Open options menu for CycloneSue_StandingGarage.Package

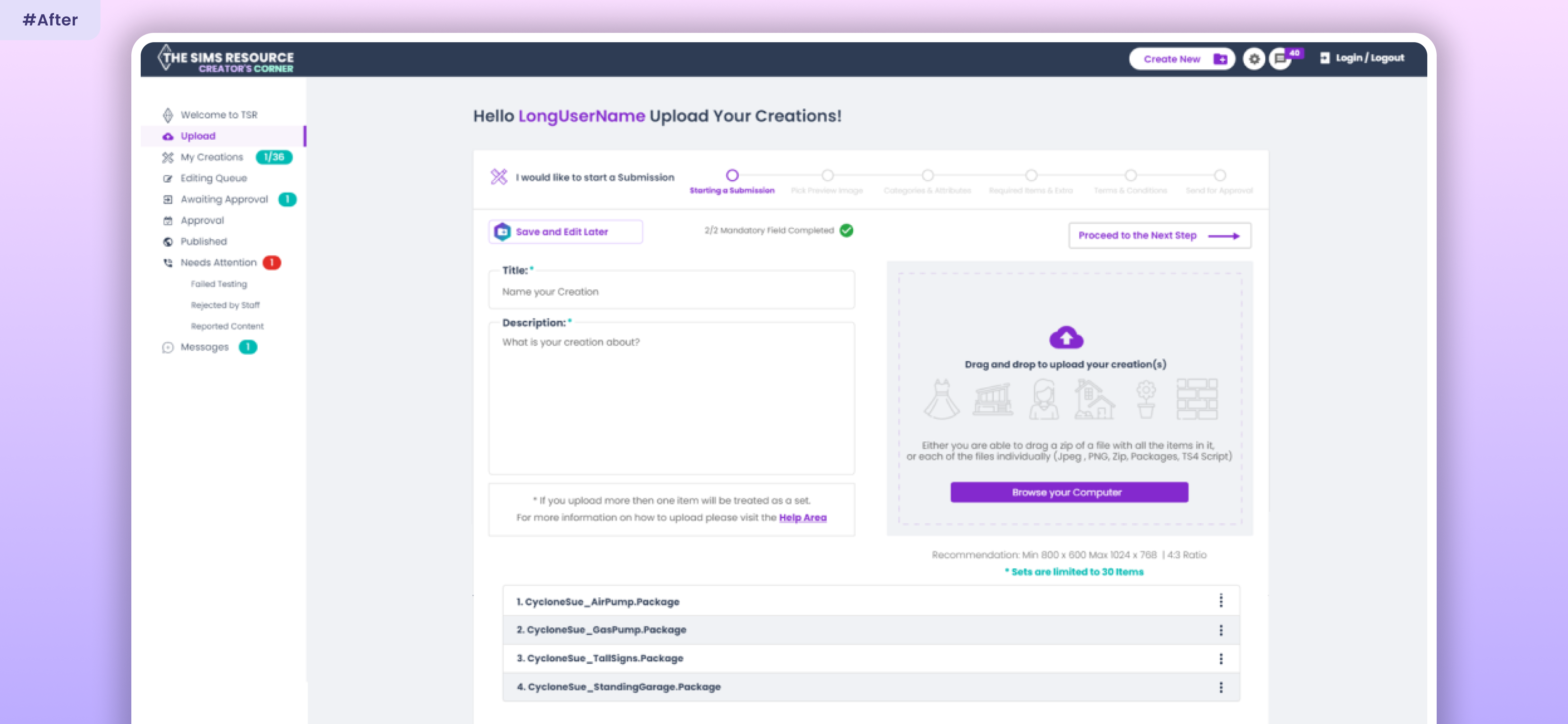pyautogui.click(x=1221, y=687)
